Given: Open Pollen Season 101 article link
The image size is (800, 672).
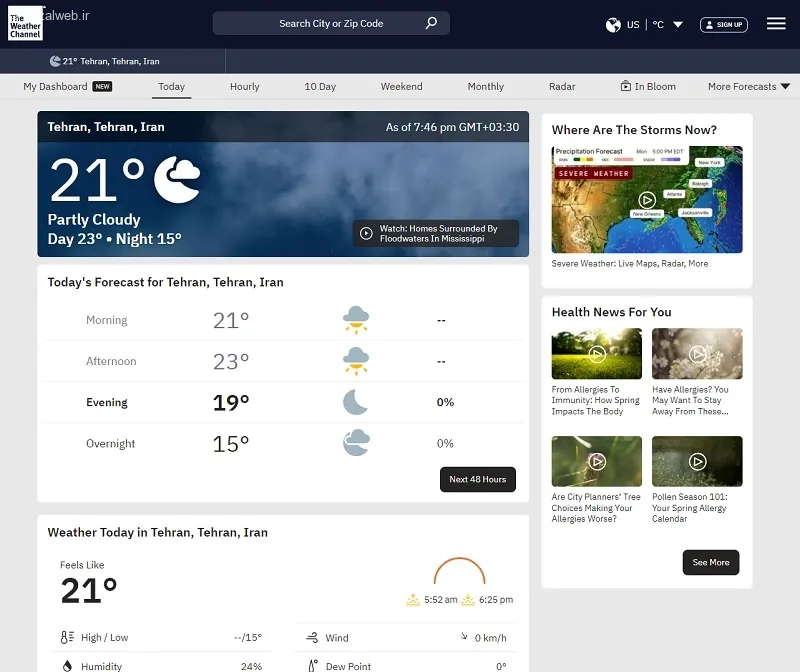Looking at the screenshot, I should (x=690, y=508).
